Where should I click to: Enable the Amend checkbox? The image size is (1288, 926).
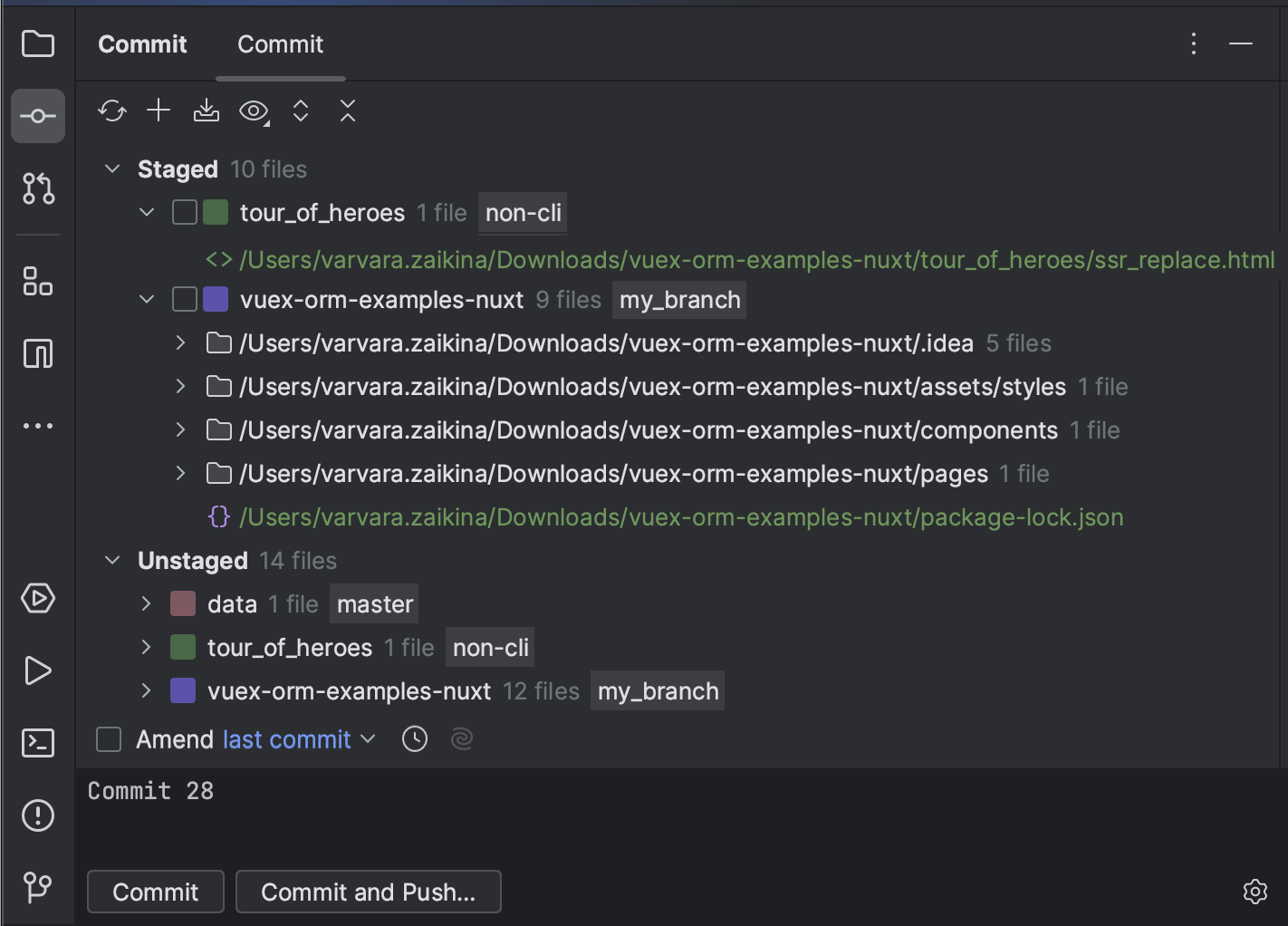109,739
